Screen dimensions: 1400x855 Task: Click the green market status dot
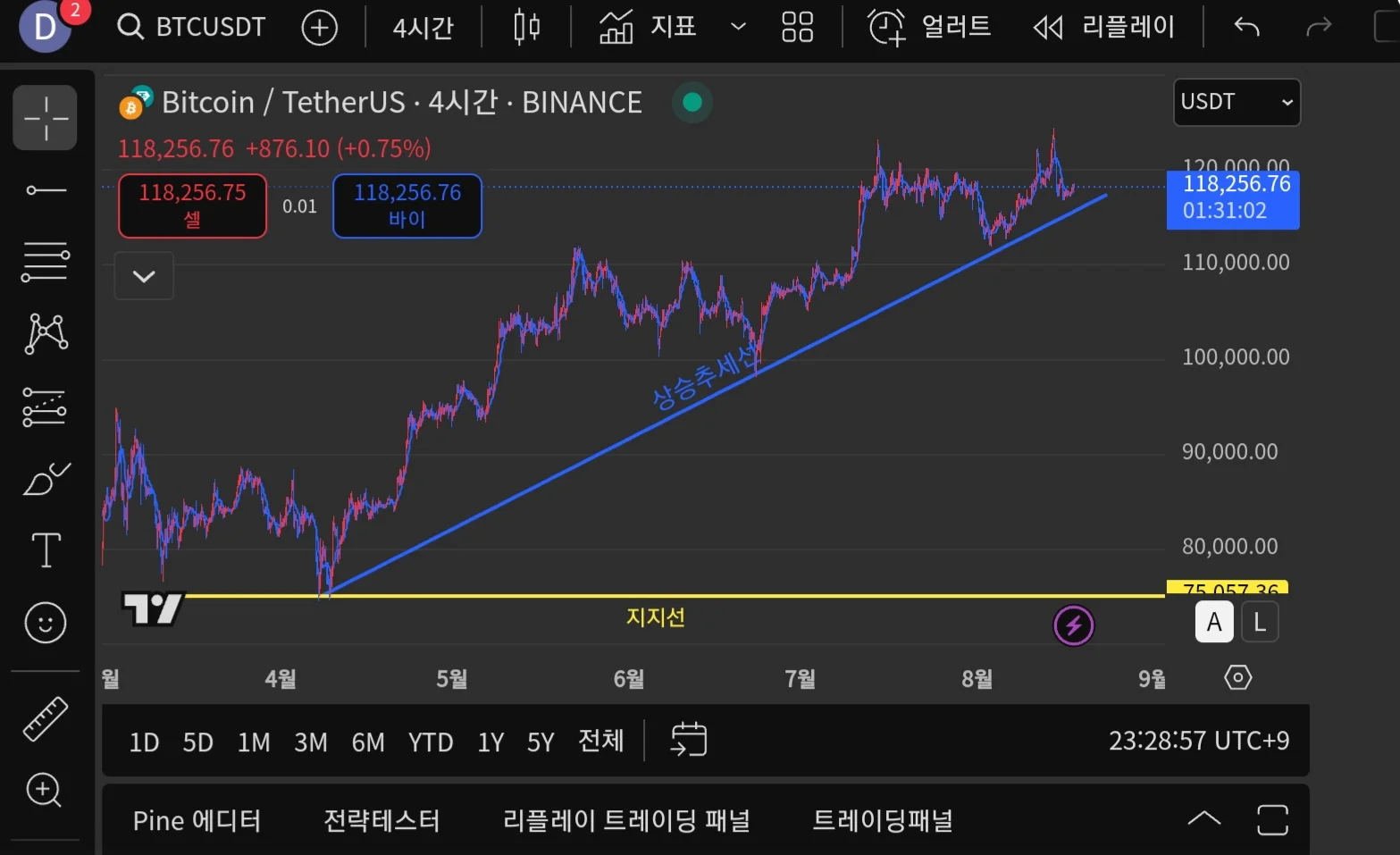[692, 103]
